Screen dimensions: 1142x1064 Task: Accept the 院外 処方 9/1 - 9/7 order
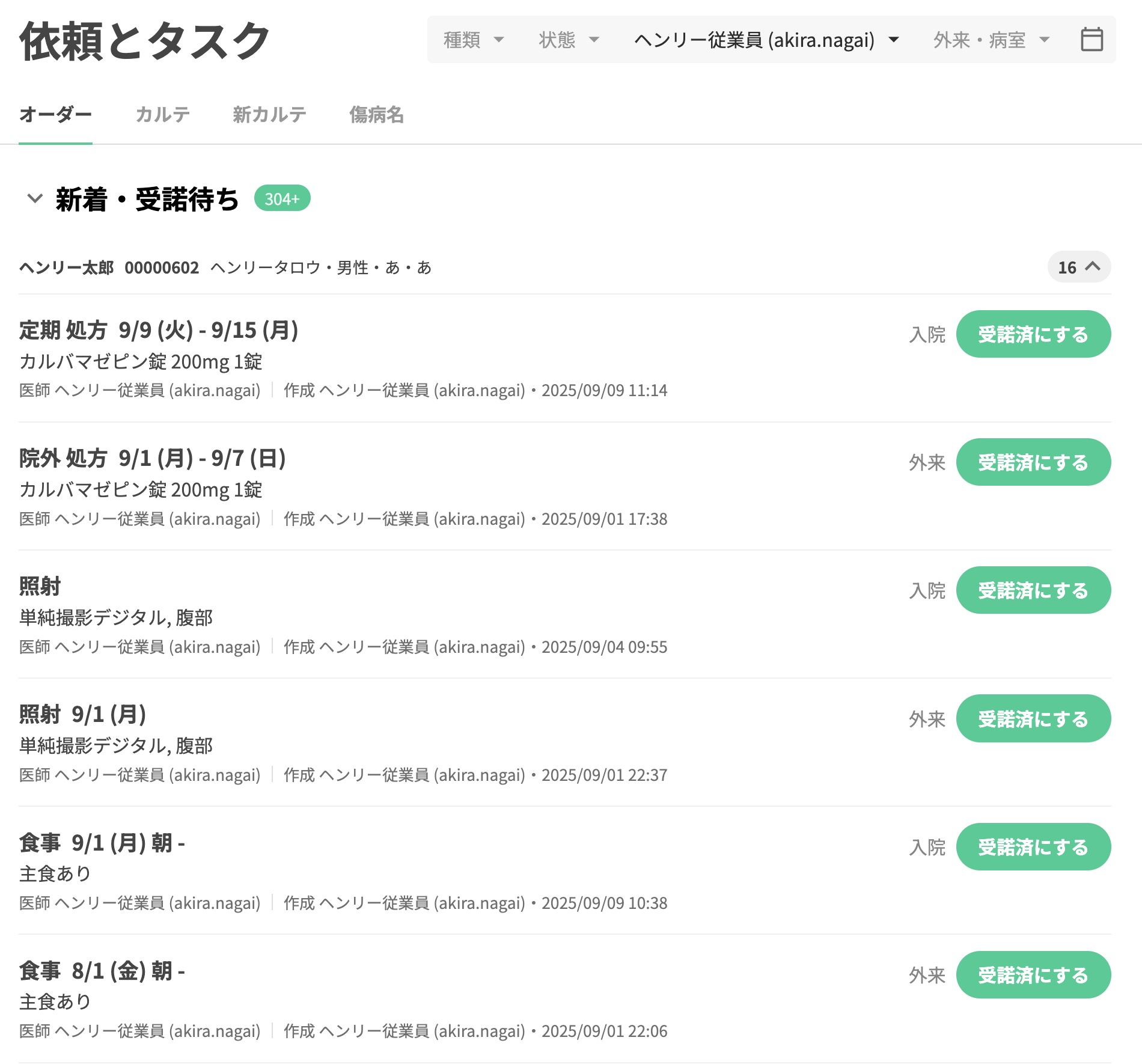pyautogui.click(x=1033, y=462)
